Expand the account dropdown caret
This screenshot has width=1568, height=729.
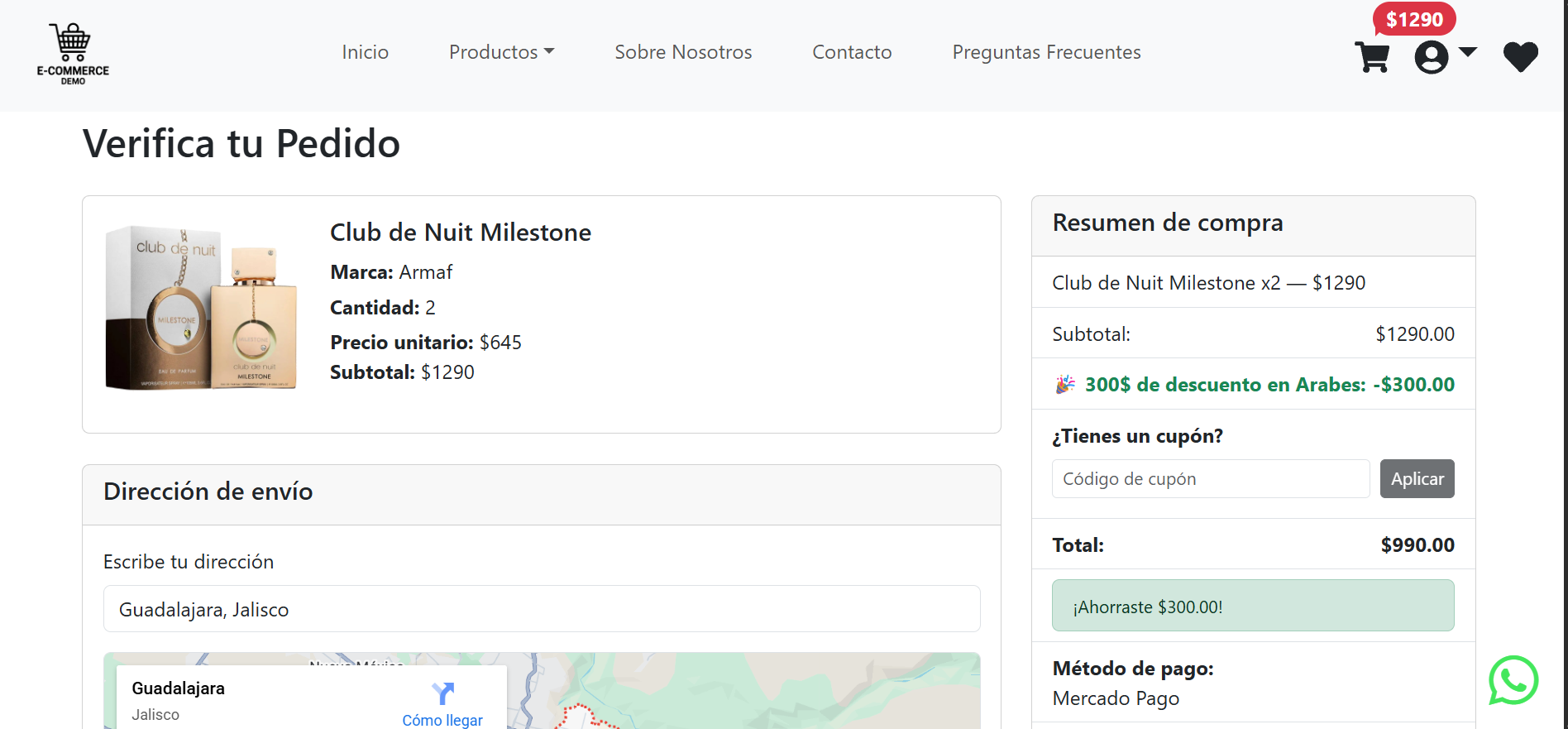pos(1468,52)
